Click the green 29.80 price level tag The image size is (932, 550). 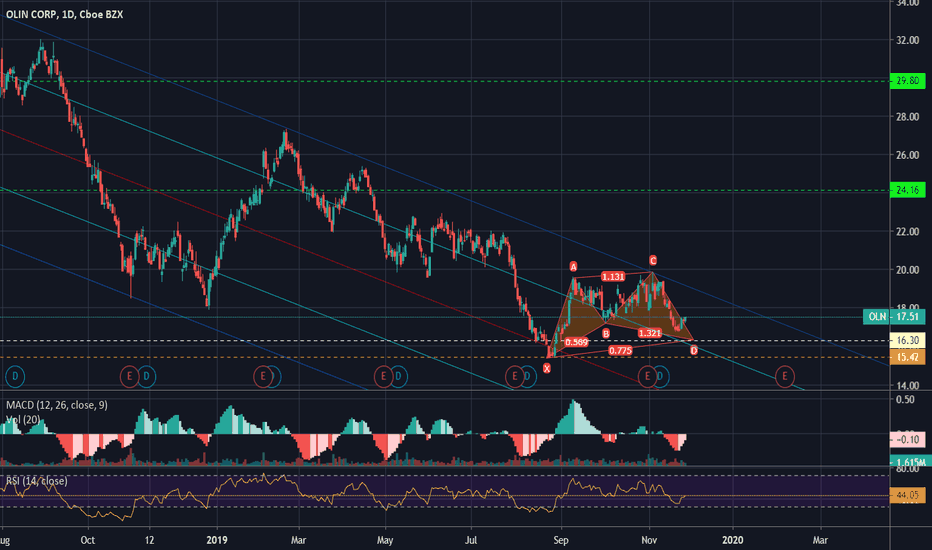(x=907, y=81)
